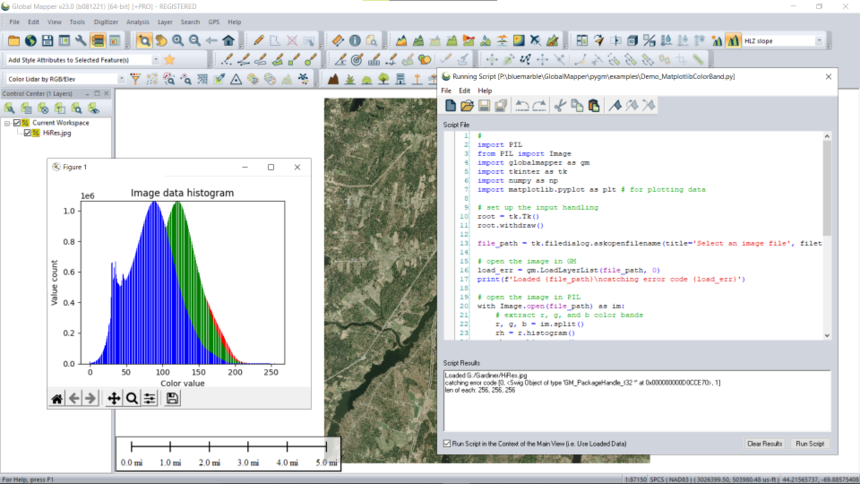
Task: Activate the Zoom to rectangle magnifier in Figure 1
Action: coord(132,398)
